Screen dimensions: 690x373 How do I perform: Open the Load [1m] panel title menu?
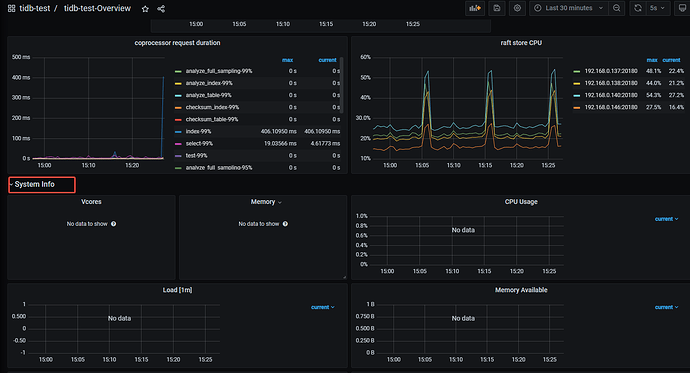(x=177, y=290)
